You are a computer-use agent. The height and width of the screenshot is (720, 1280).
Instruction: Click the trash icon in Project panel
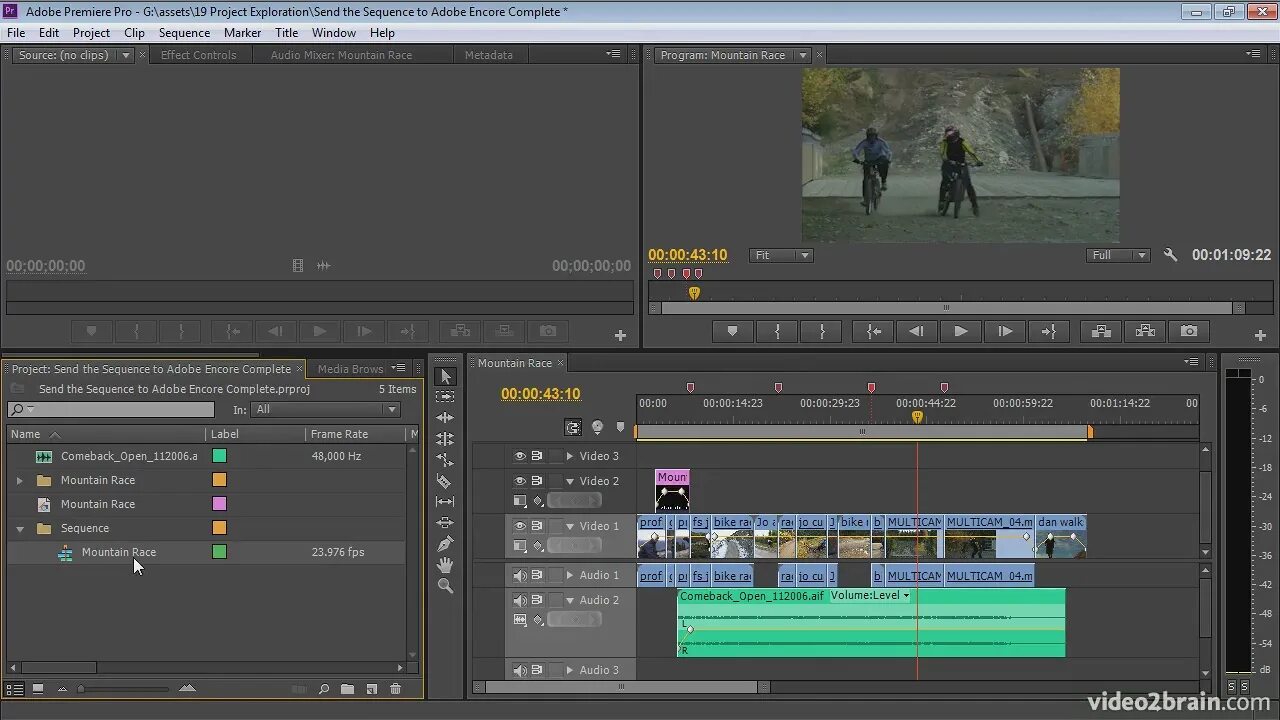[395, 689]
